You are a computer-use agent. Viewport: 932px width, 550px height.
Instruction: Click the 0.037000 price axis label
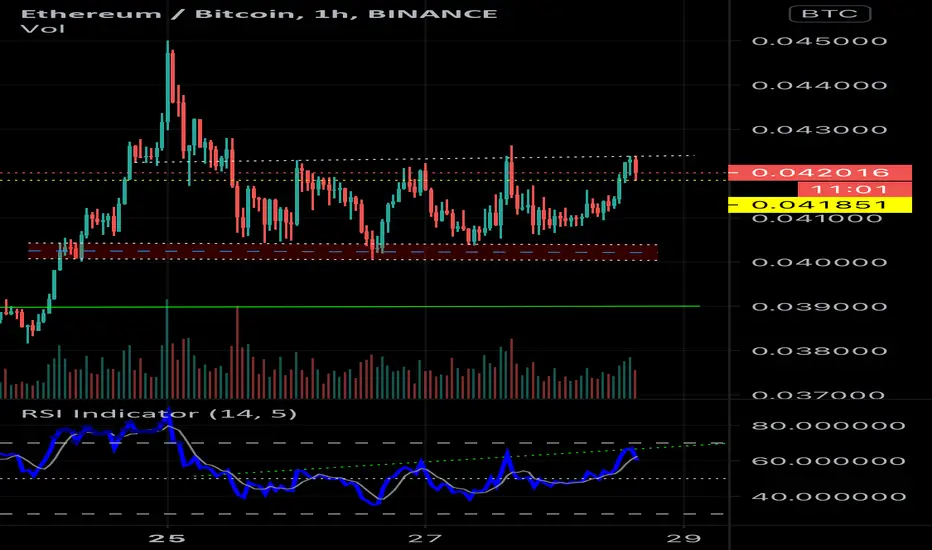[820, 395]
